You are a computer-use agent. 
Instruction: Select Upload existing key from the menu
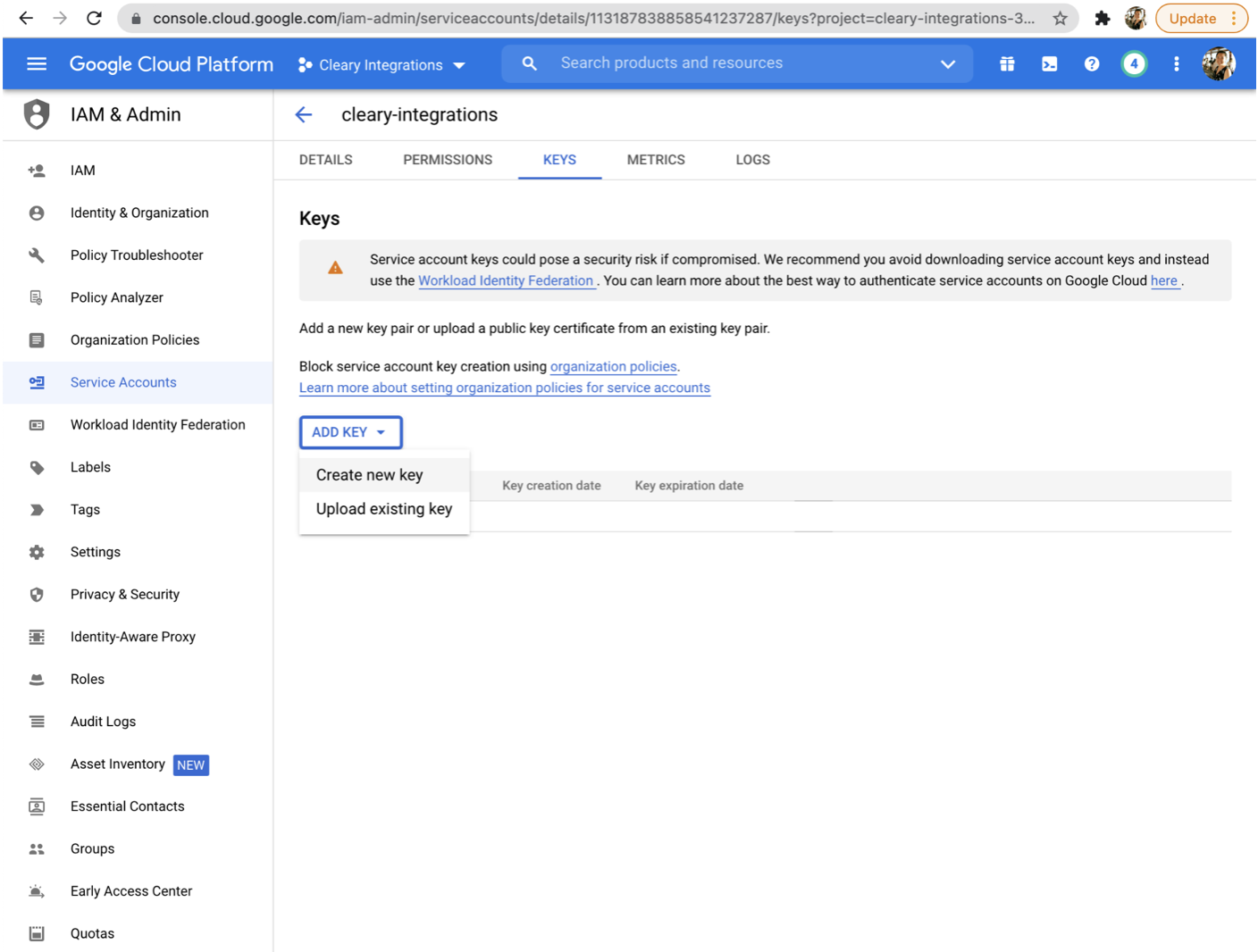[384, 509]
